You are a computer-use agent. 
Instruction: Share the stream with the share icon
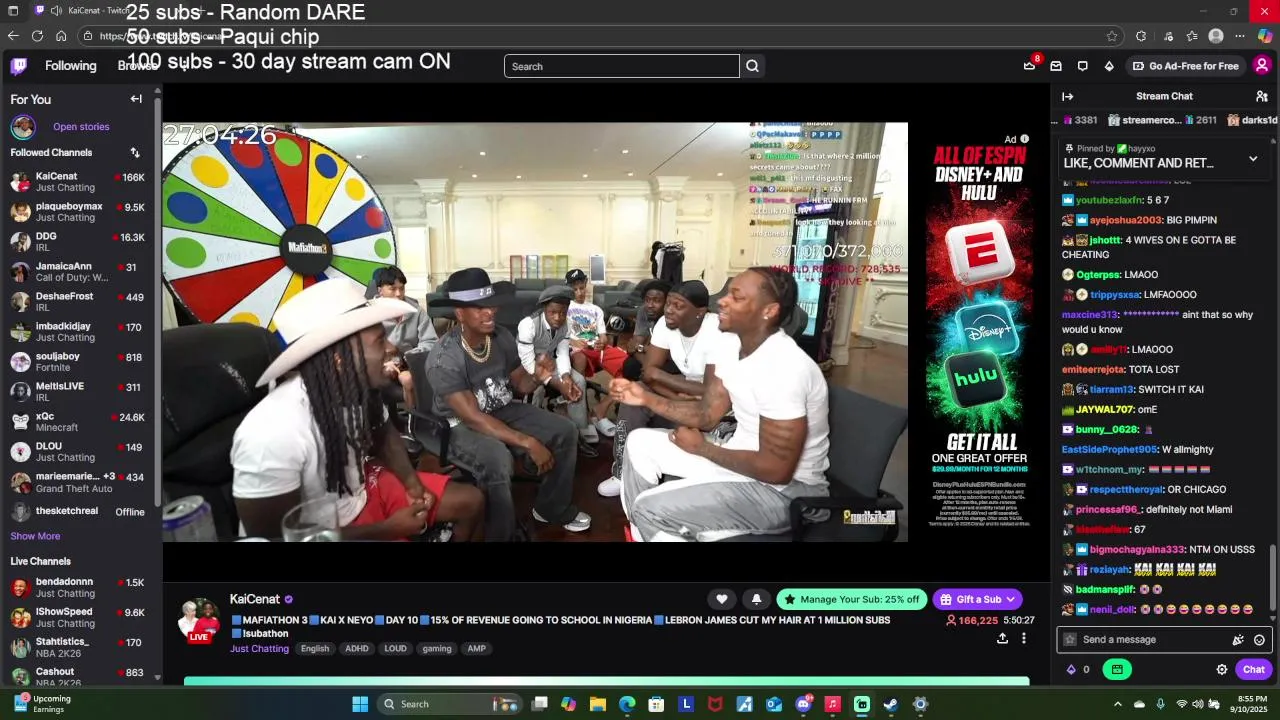(1002, 638)
